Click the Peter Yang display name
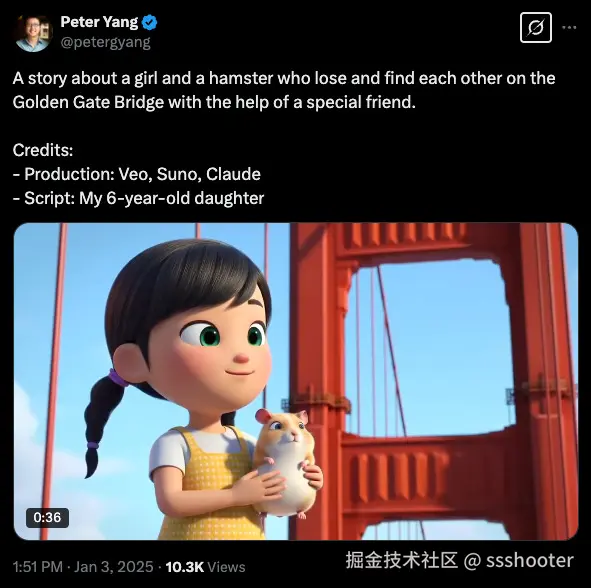The height and width of the screenshot is (588, 591). pos(99,22)
